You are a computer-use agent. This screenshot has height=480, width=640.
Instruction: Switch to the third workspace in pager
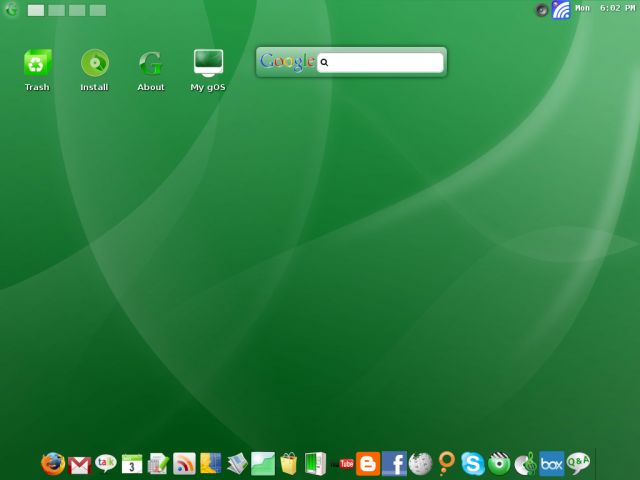click(x=77, y=10)
